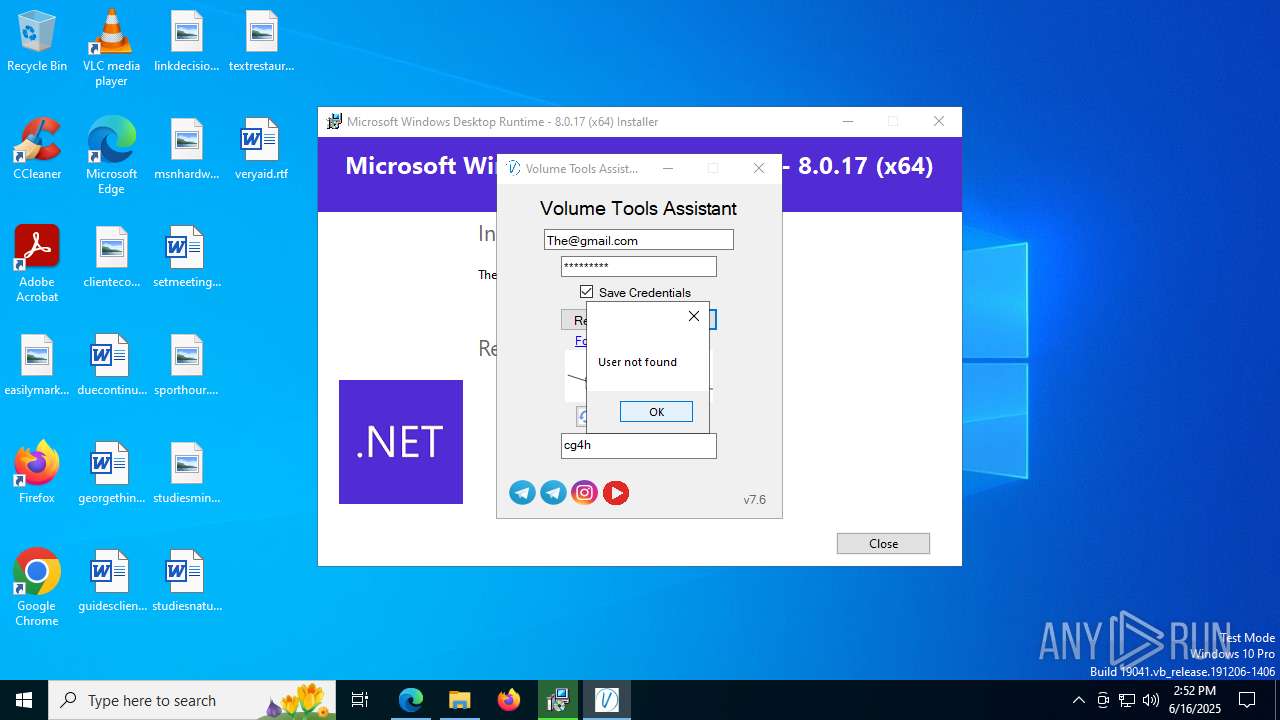Minimize the Volume Tools Assistant window
The height and width of the screenshot is (720, 1280).
point(668,168)
